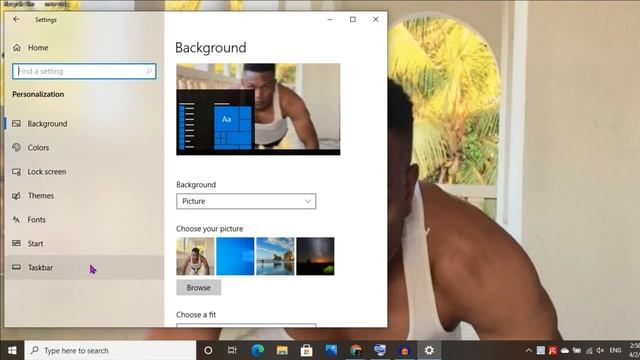
Task: Go back using the Settings back arrow
Action: pyautogui.click(x=16, y=19)
